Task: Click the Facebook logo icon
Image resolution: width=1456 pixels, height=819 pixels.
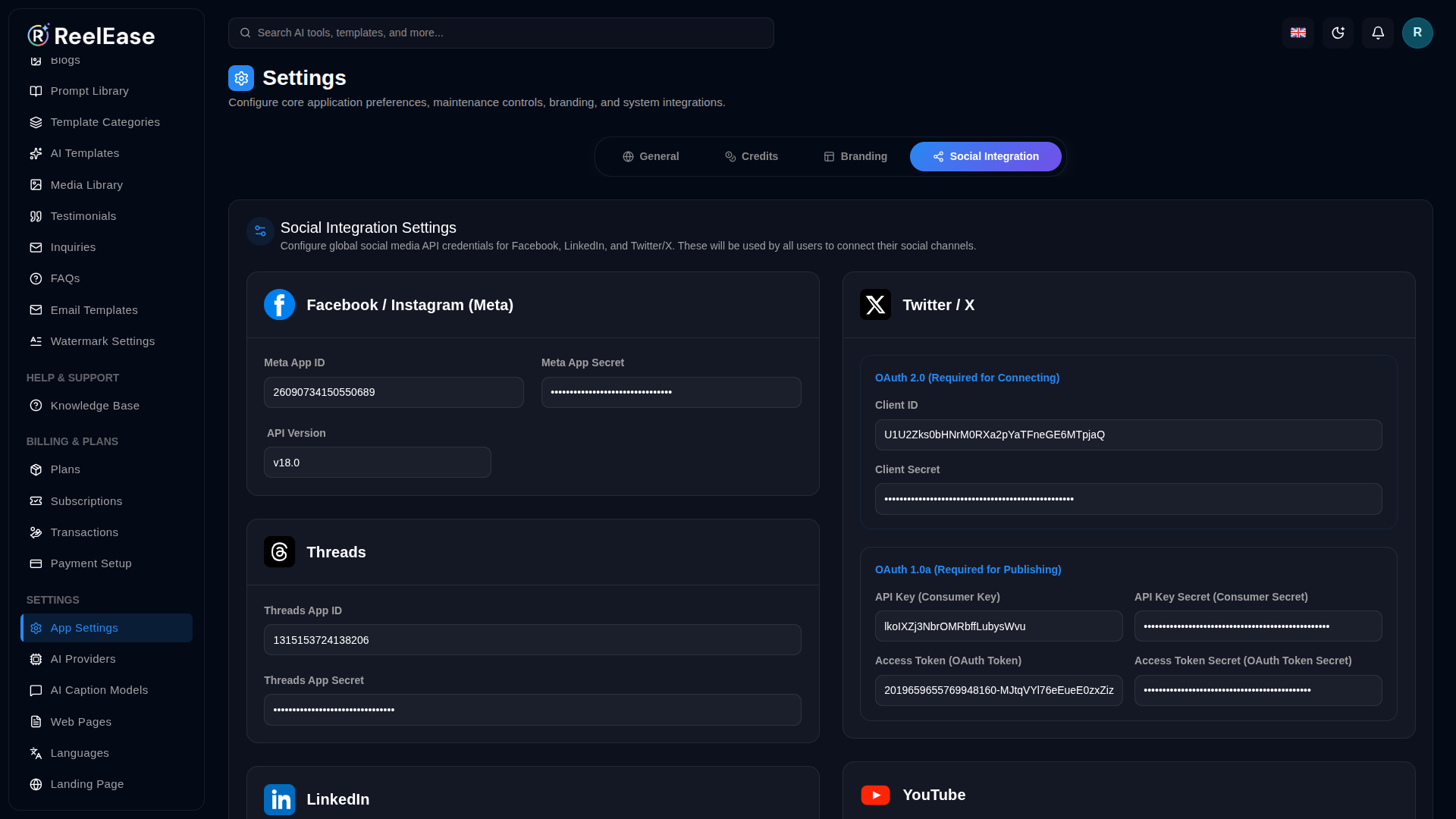Action: pyautogui.click(x=279, y=305)
